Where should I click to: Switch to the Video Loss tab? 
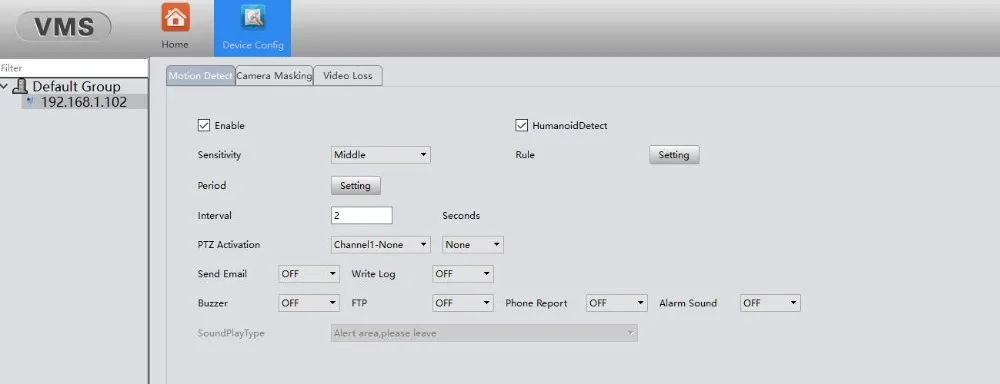(348, 75)
